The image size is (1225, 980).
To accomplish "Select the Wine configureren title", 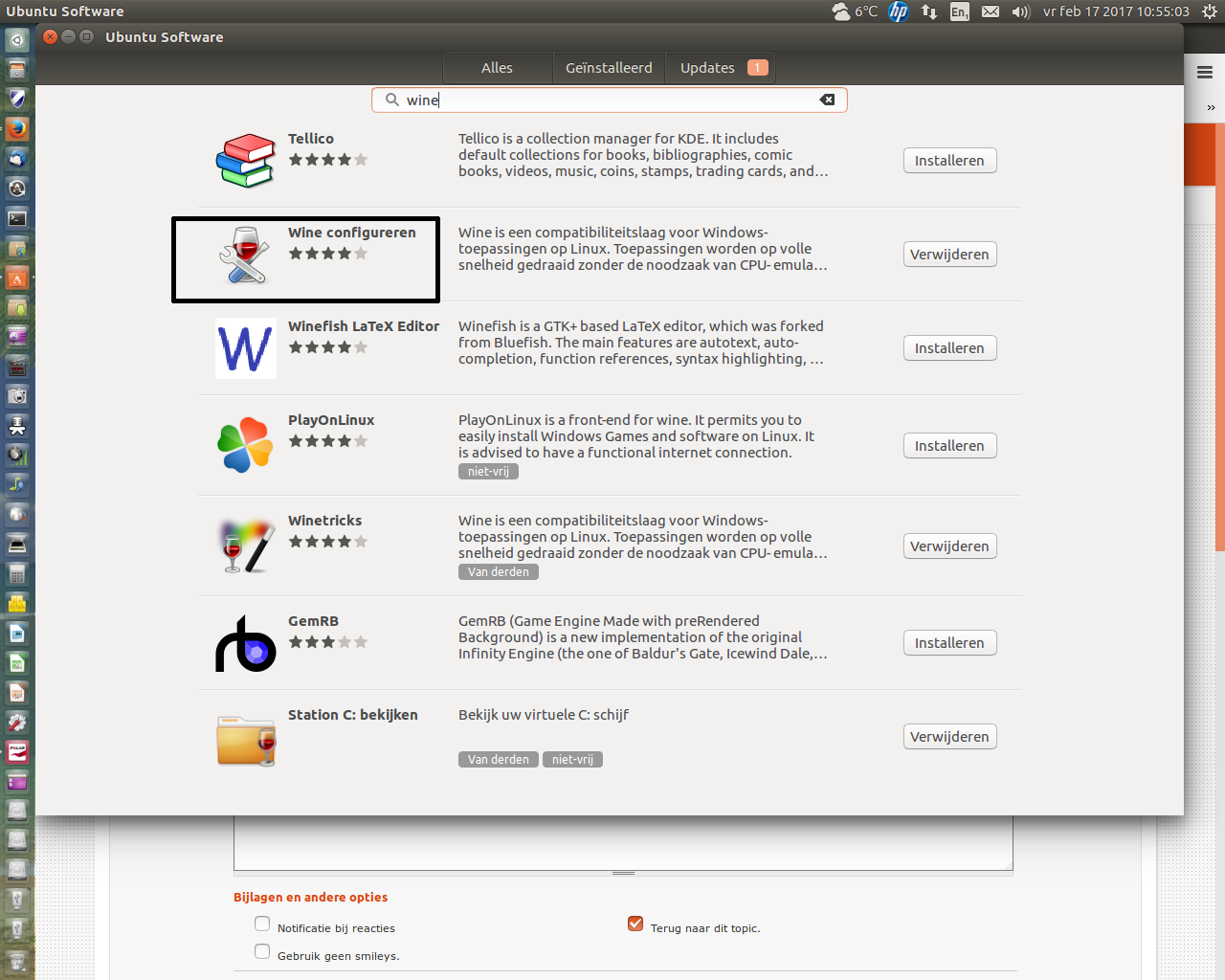I will pos(352,233).
